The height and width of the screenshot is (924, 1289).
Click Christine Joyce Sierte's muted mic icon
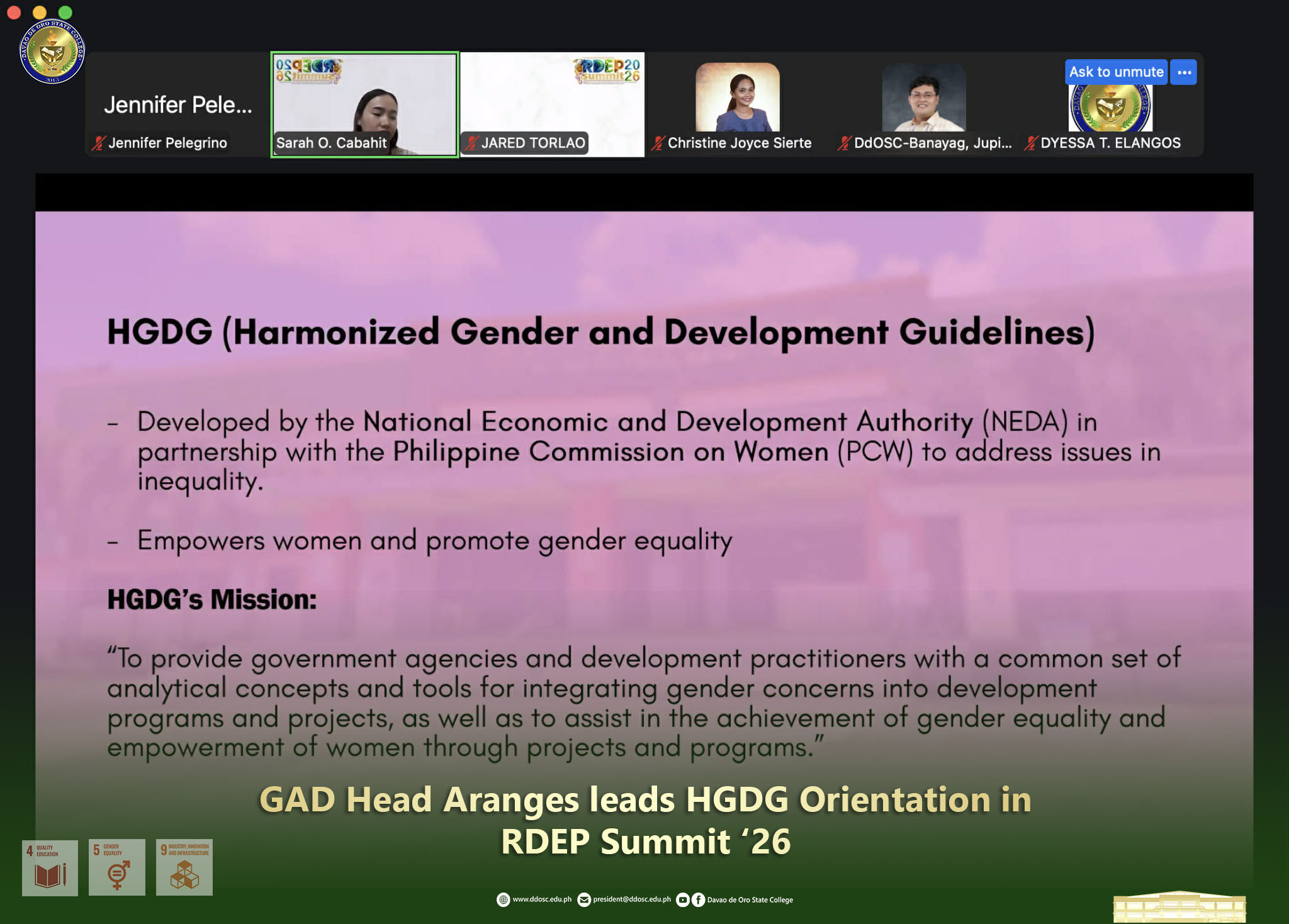coord(658,143)
